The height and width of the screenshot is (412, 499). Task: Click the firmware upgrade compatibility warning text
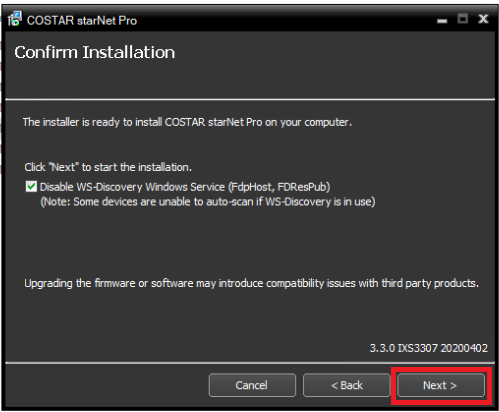pos(251,283)
